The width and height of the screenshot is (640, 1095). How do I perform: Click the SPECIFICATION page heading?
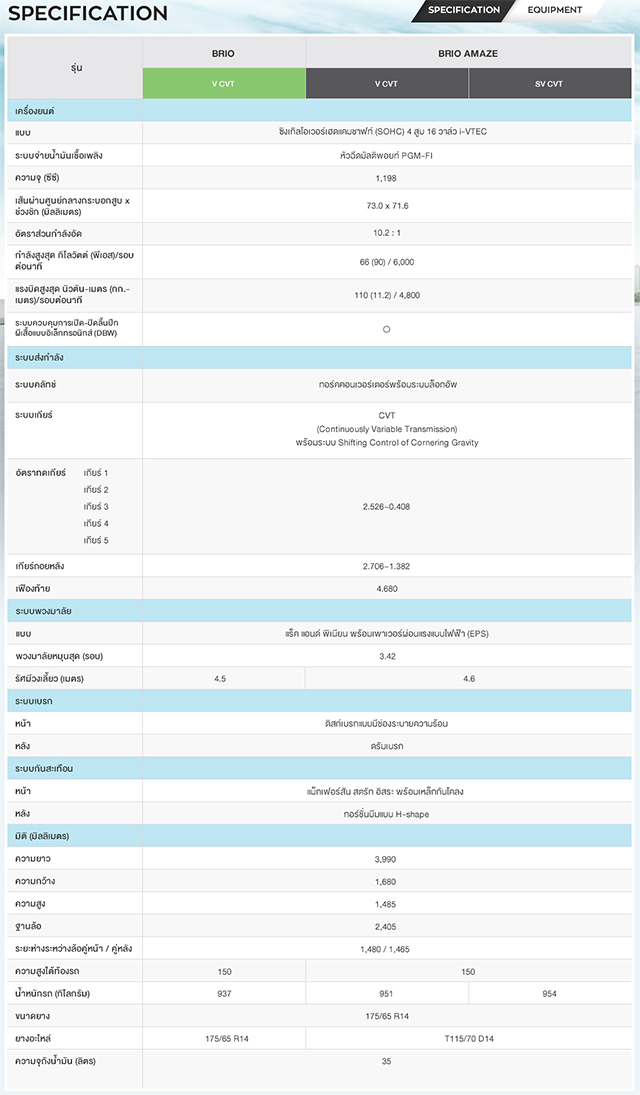click(x=88, y=13)
